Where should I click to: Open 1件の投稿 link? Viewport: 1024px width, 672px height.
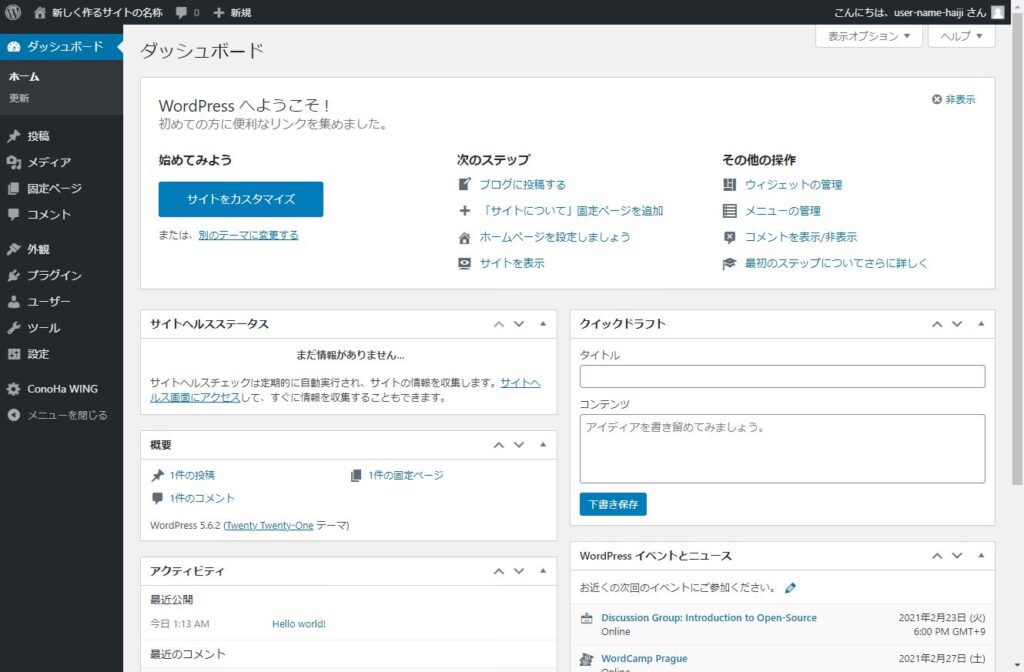(192, 475)
